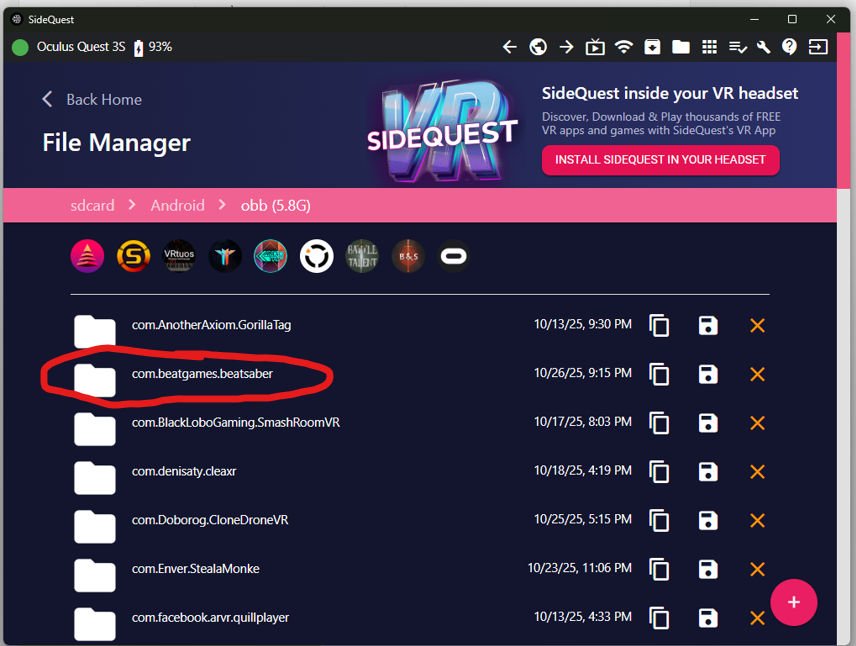856x646 pixels.
Task: Click the back arrow in the top toolbar
Action: click(509, 47)
